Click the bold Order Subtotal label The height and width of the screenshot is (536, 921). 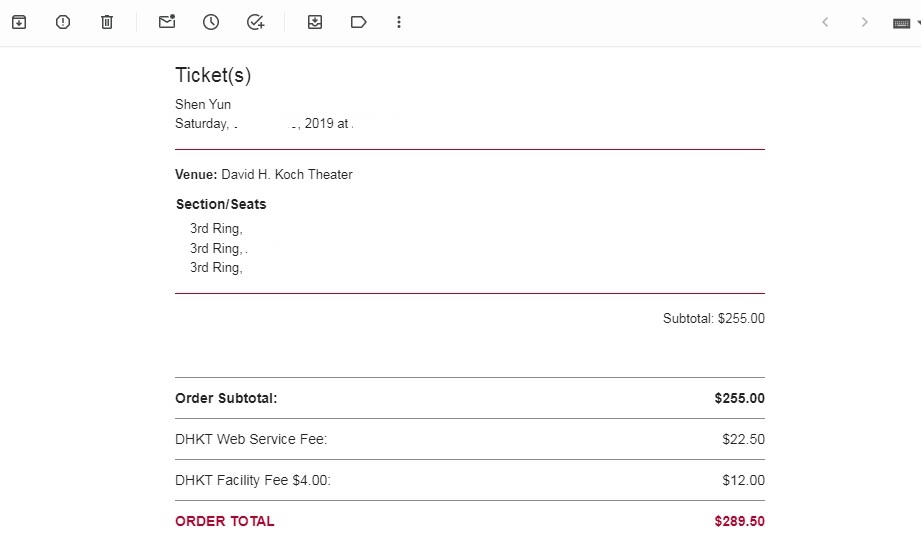coord(226,398)
